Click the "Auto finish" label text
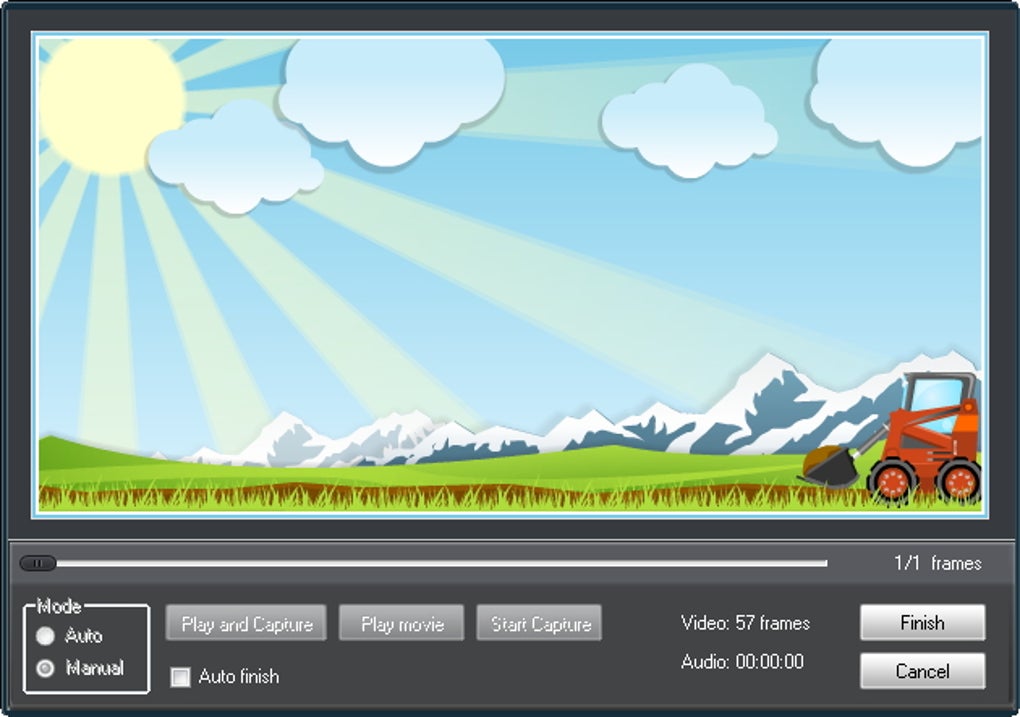The width and height of the screenshot is (1020, 717). tap(238, 677)
